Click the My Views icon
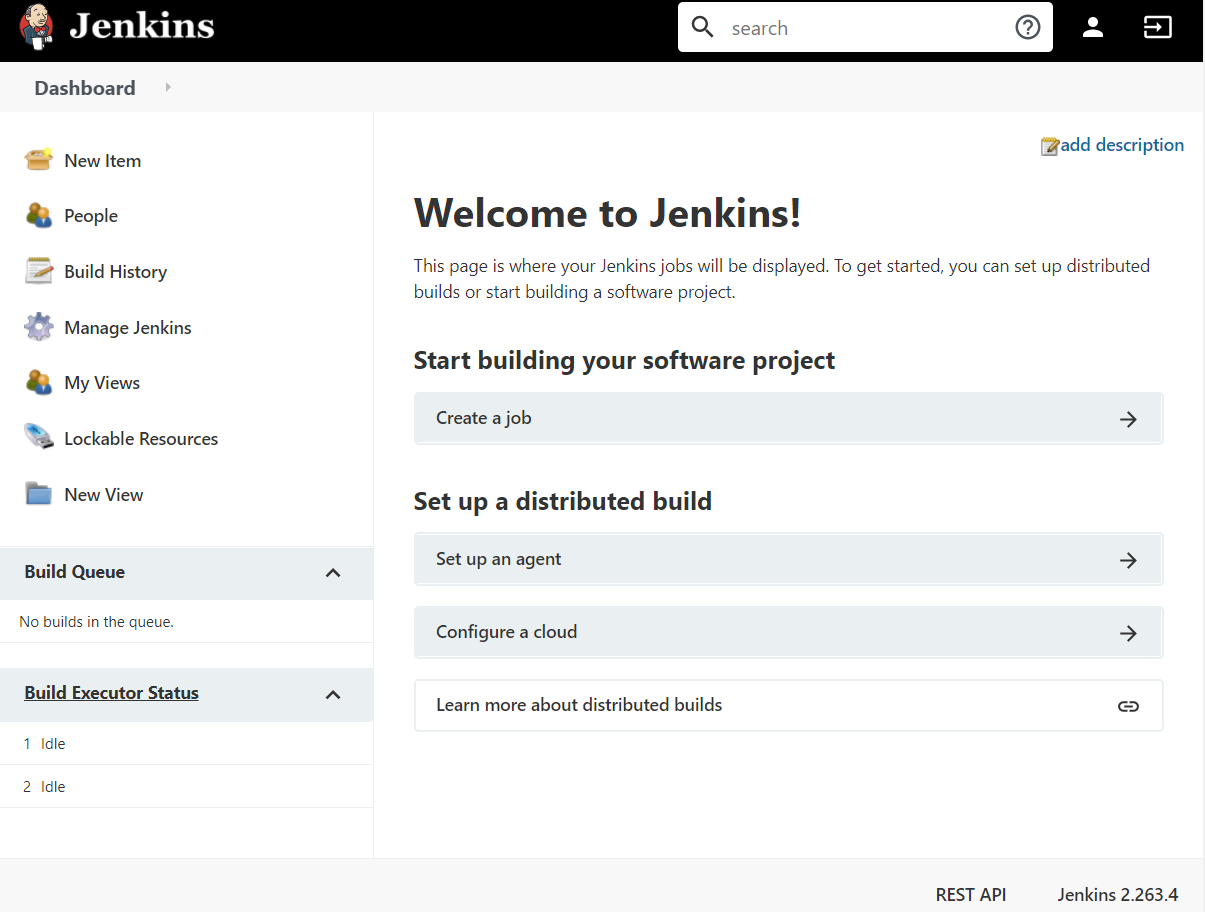The height and width of the screenshot is (912, 1205). (38, 382)
